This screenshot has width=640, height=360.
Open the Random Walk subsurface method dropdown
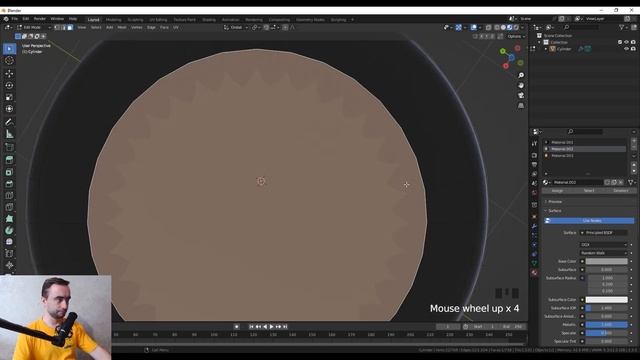pyautogui.click(x=604, y=253)
